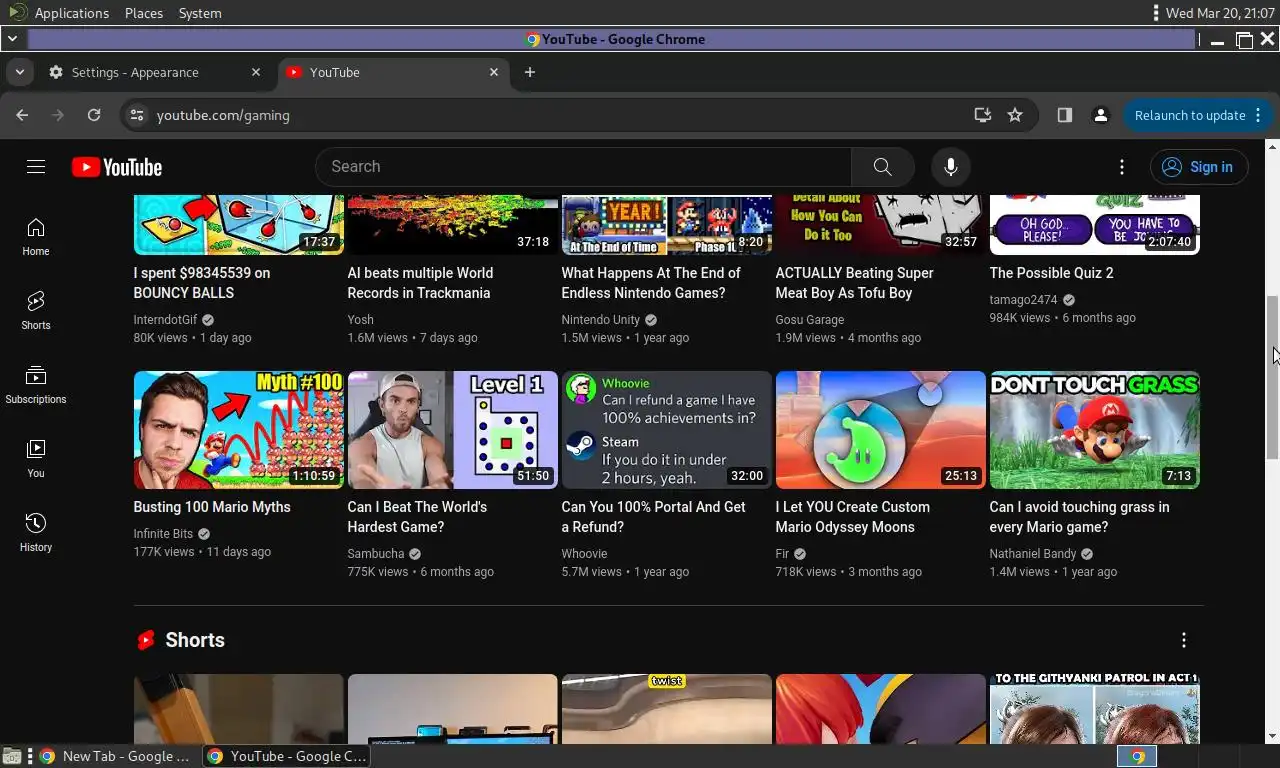Visit Gosu Garage channel
The width and height of the screenshot is (1280, 768).
810,320
